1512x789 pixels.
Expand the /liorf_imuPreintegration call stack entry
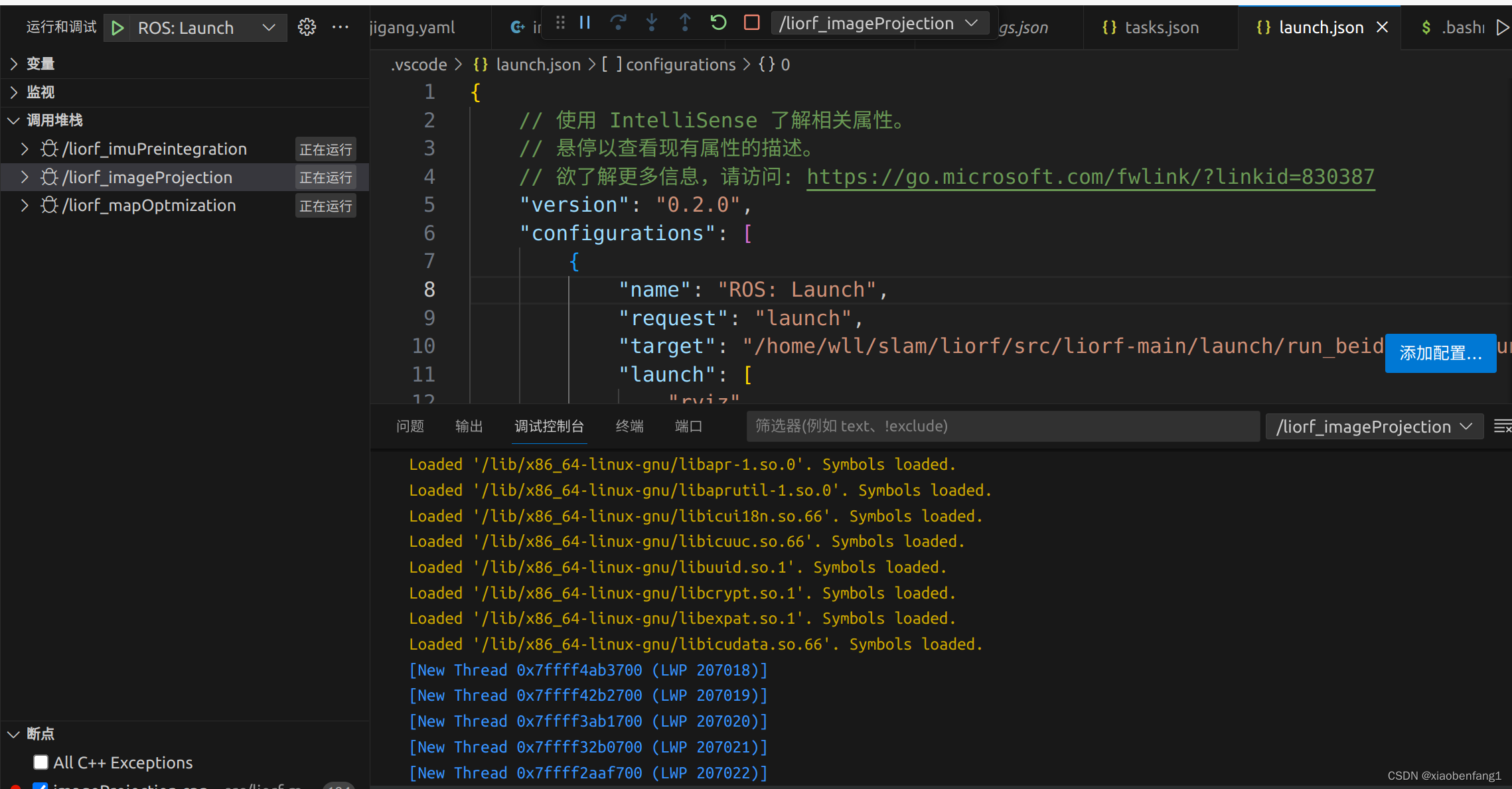[25, 149]
